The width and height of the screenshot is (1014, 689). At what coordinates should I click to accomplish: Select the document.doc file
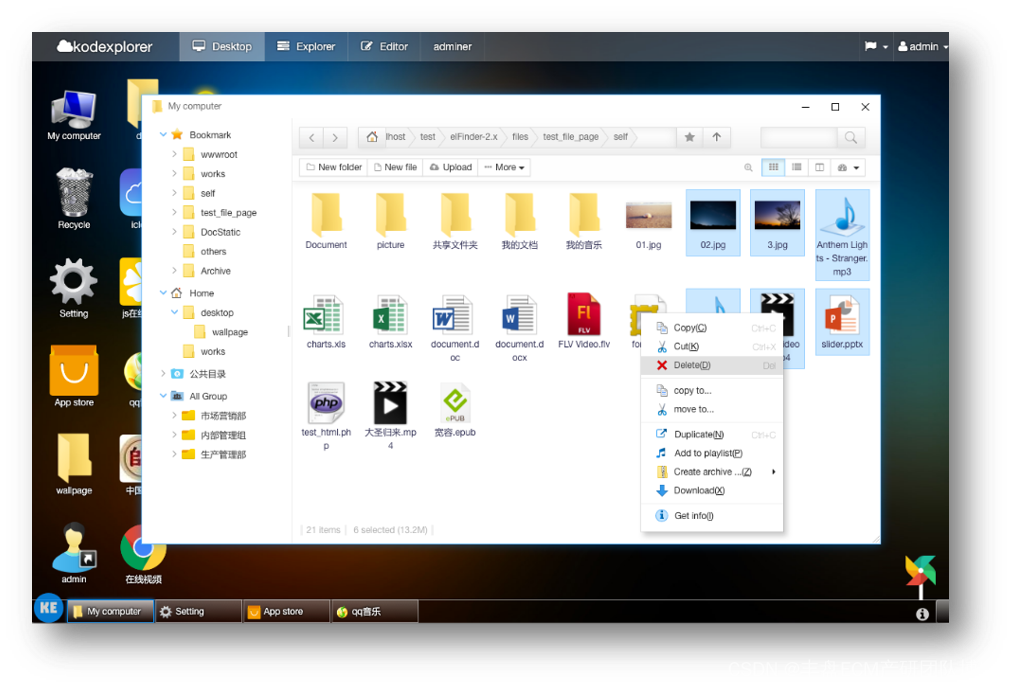pos(455,328)
